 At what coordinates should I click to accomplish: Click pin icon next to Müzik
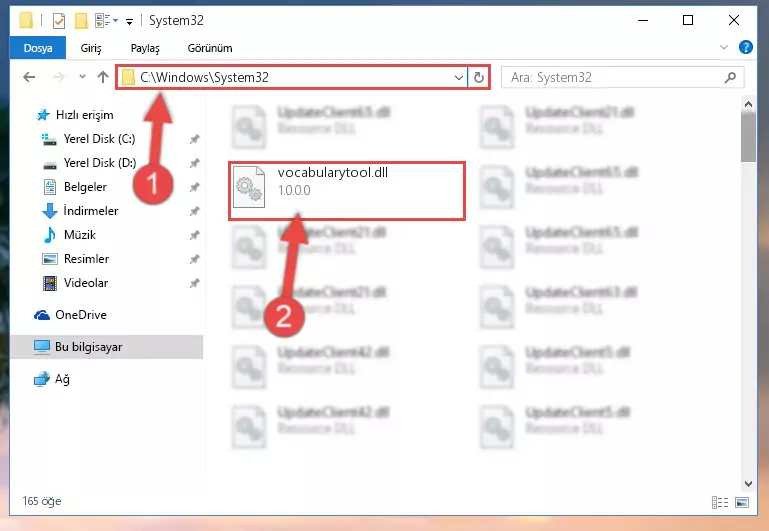coord(195,235)
